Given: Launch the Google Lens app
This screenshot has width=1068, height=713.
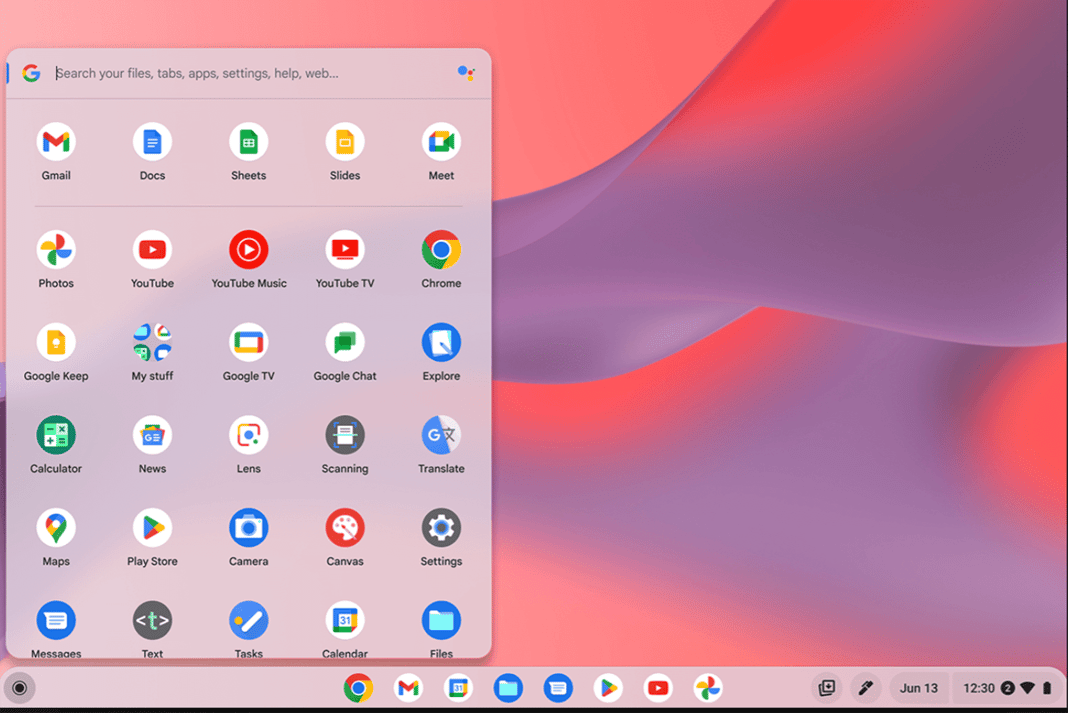Looking at the screenshot, I should pyautogui.click(x=248, y=436).
